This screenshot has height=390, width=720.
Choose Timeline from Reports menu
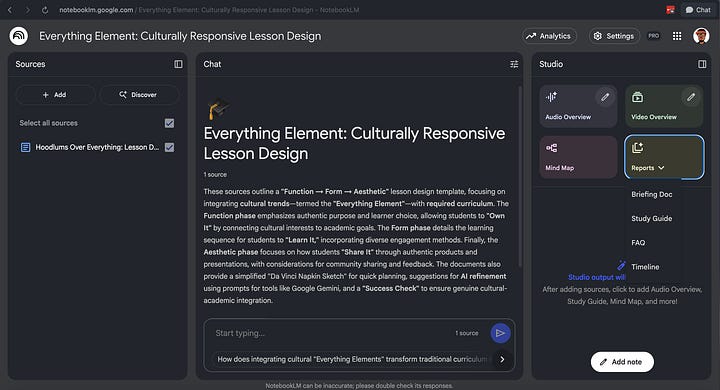pos(645,267)
